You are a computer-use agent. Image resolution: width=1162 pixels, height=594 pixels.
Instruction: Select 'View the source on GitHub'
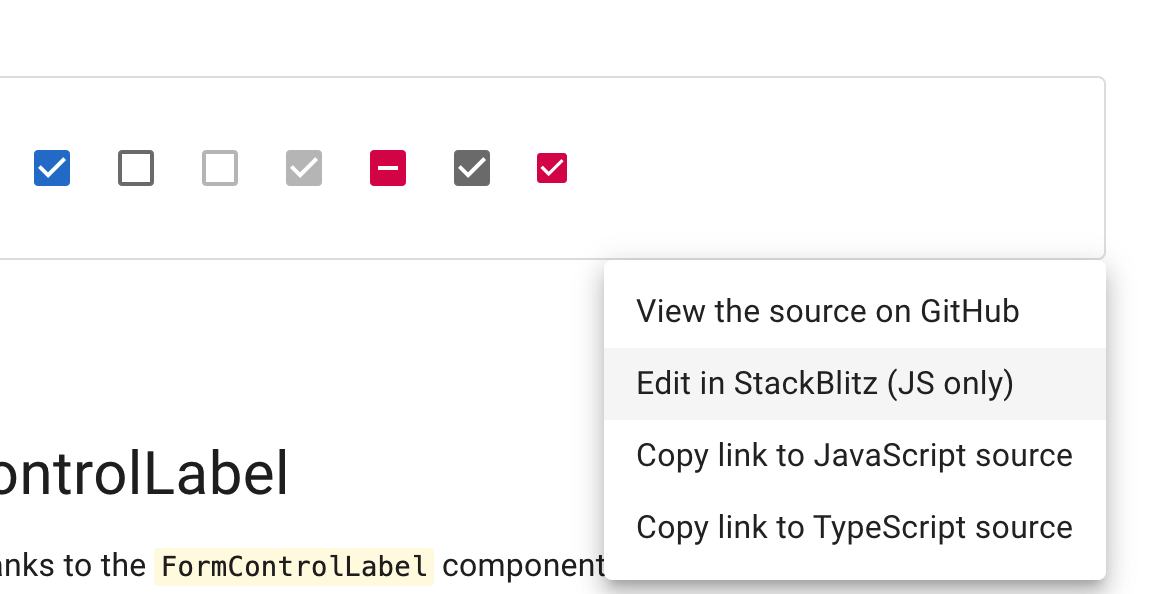pos(827,311)
